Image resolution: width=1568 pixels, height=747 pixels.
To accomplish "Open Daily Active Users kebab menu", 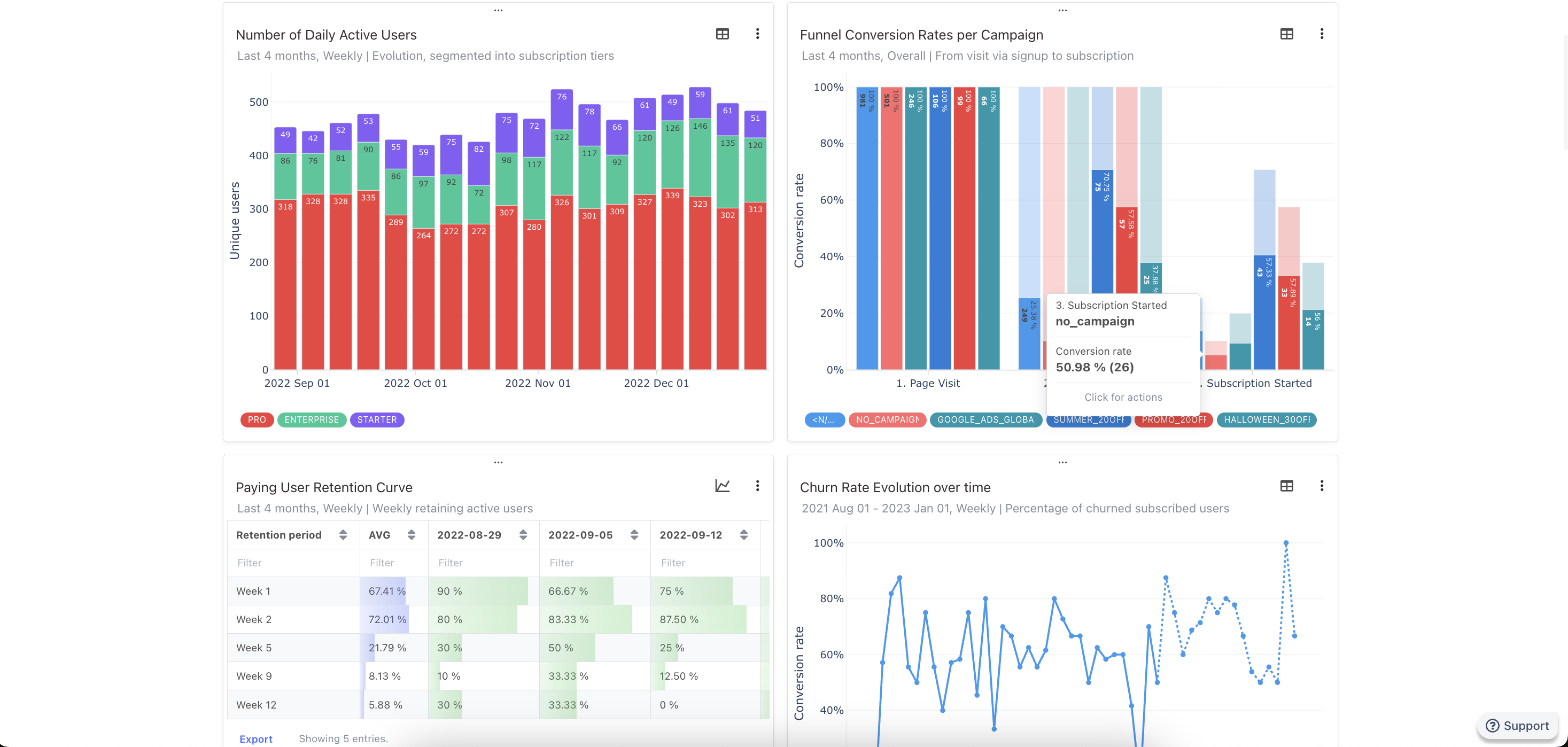I will [x=757, y=34].
